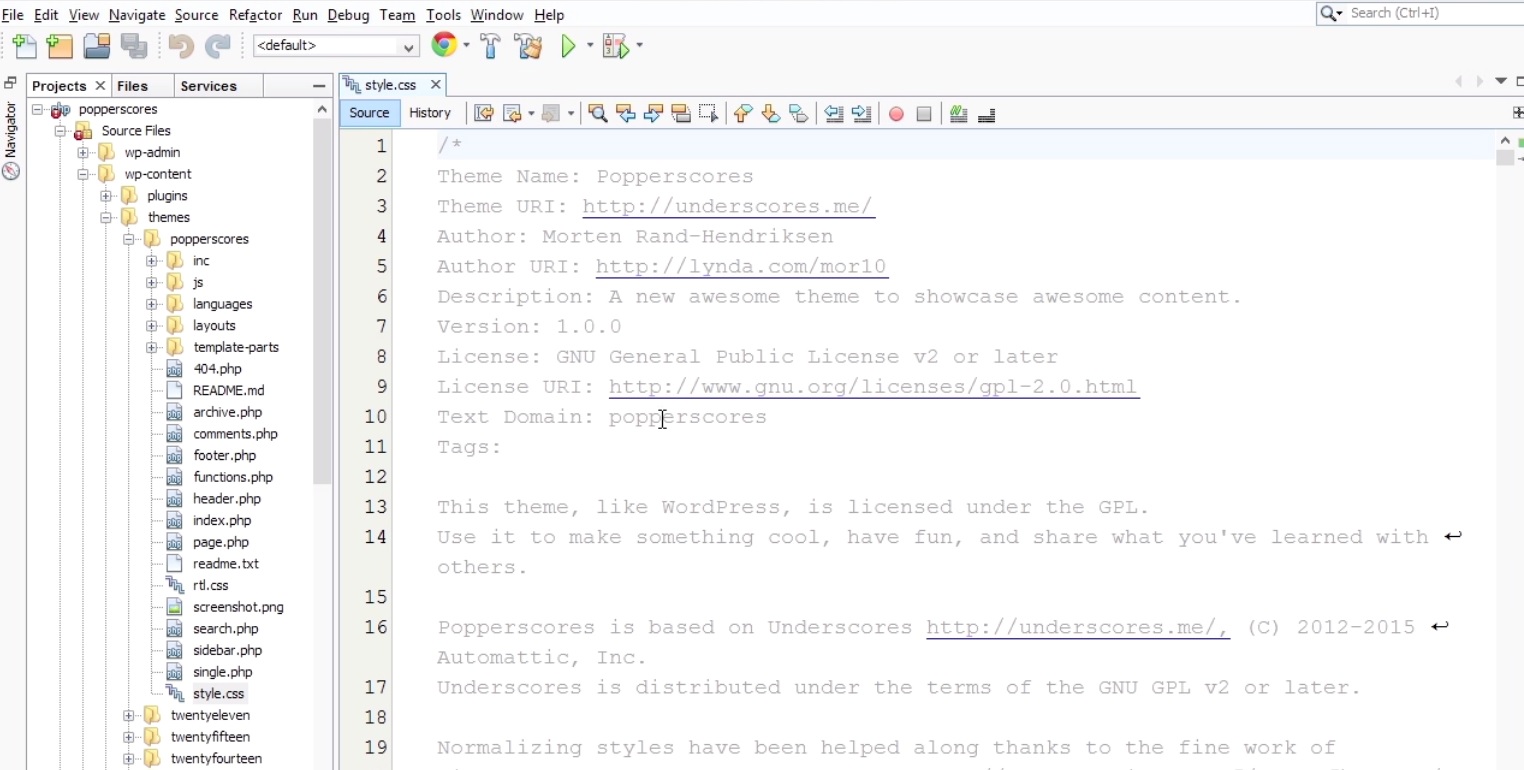This screenshot has width=1524, height=770.
Task: Build the project with the hammer icon
Action: tap(490, 46)
